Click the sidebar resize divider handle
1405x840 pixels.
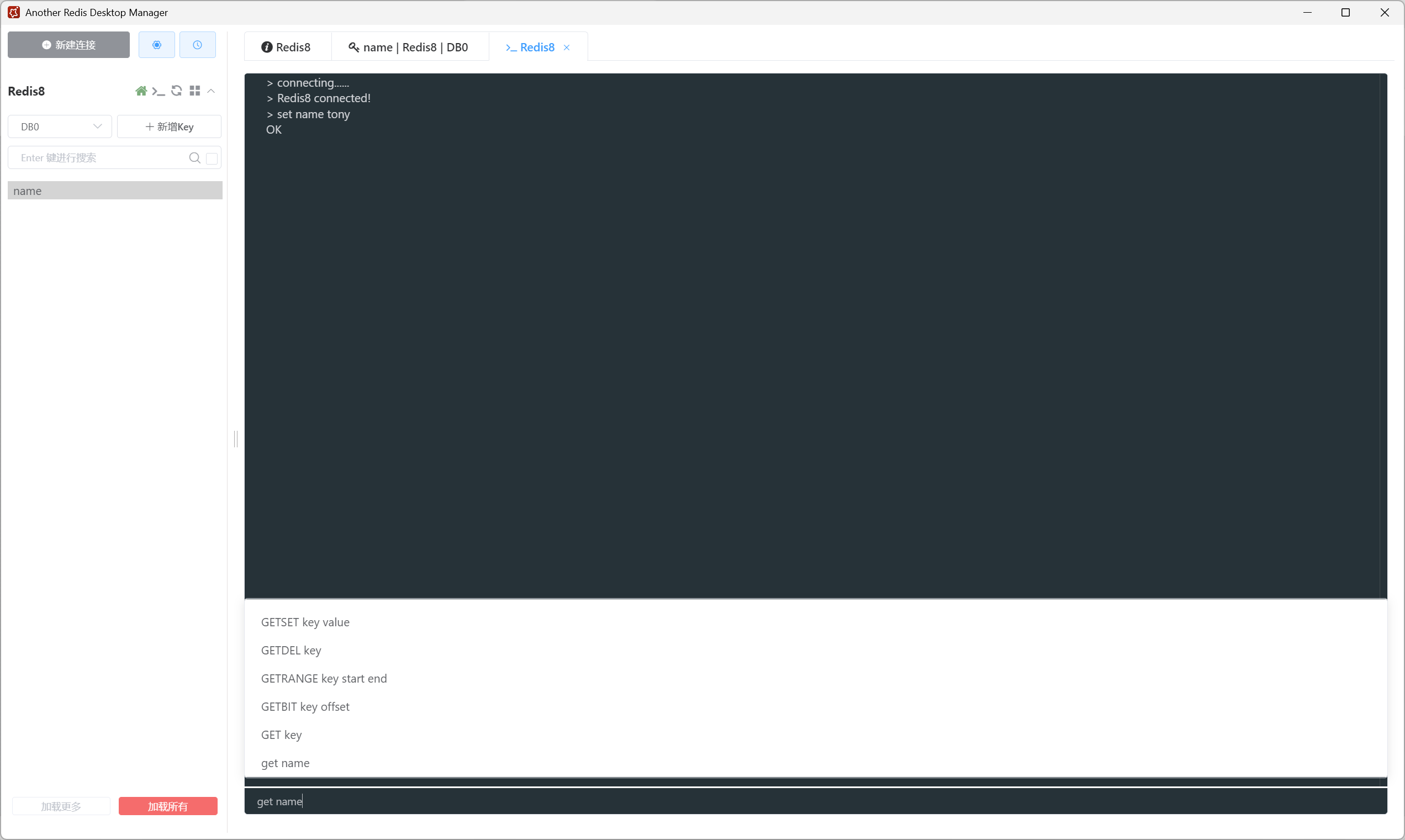[235, 439]
